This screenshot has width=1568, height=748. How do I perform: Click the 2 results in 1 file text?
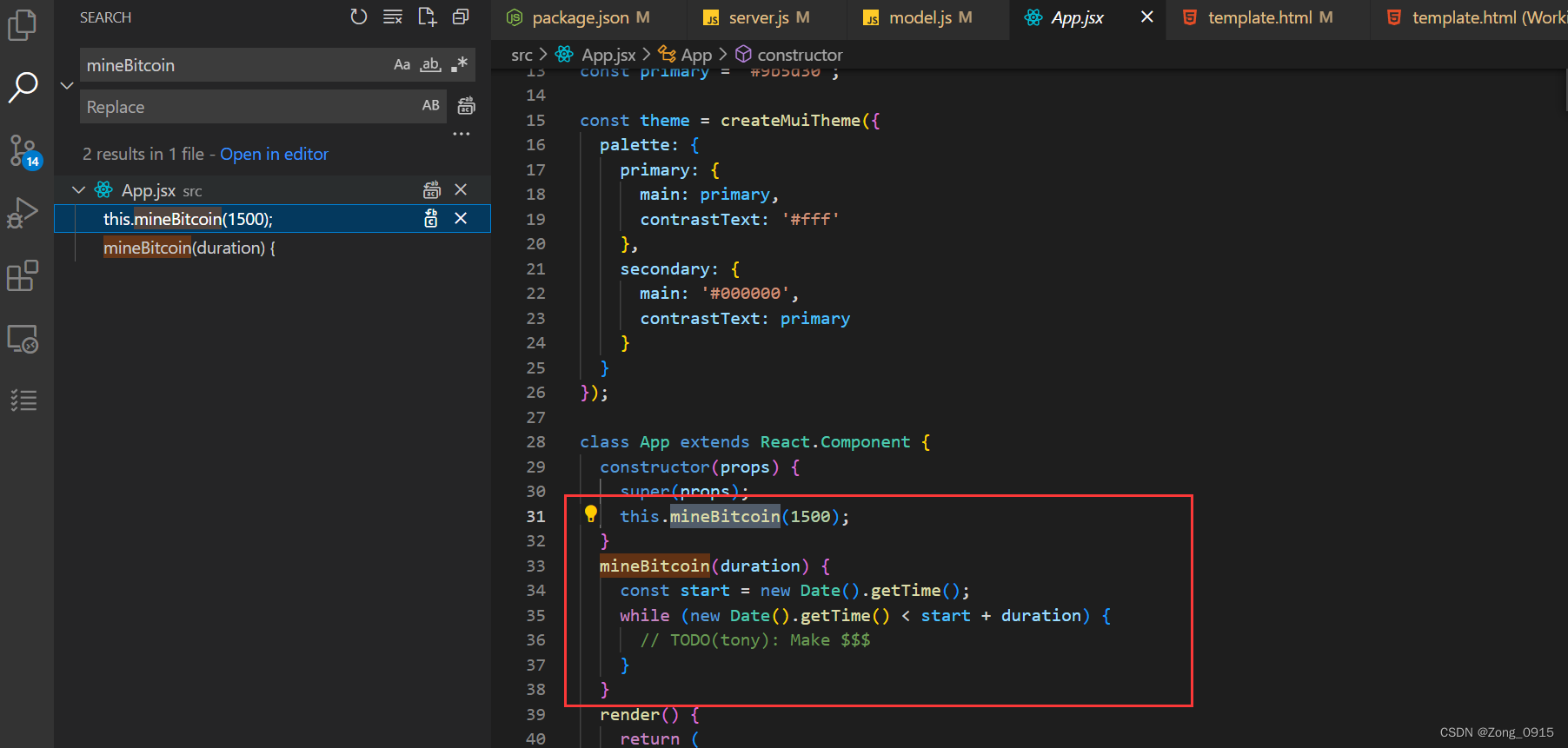[x=143, y=154]
